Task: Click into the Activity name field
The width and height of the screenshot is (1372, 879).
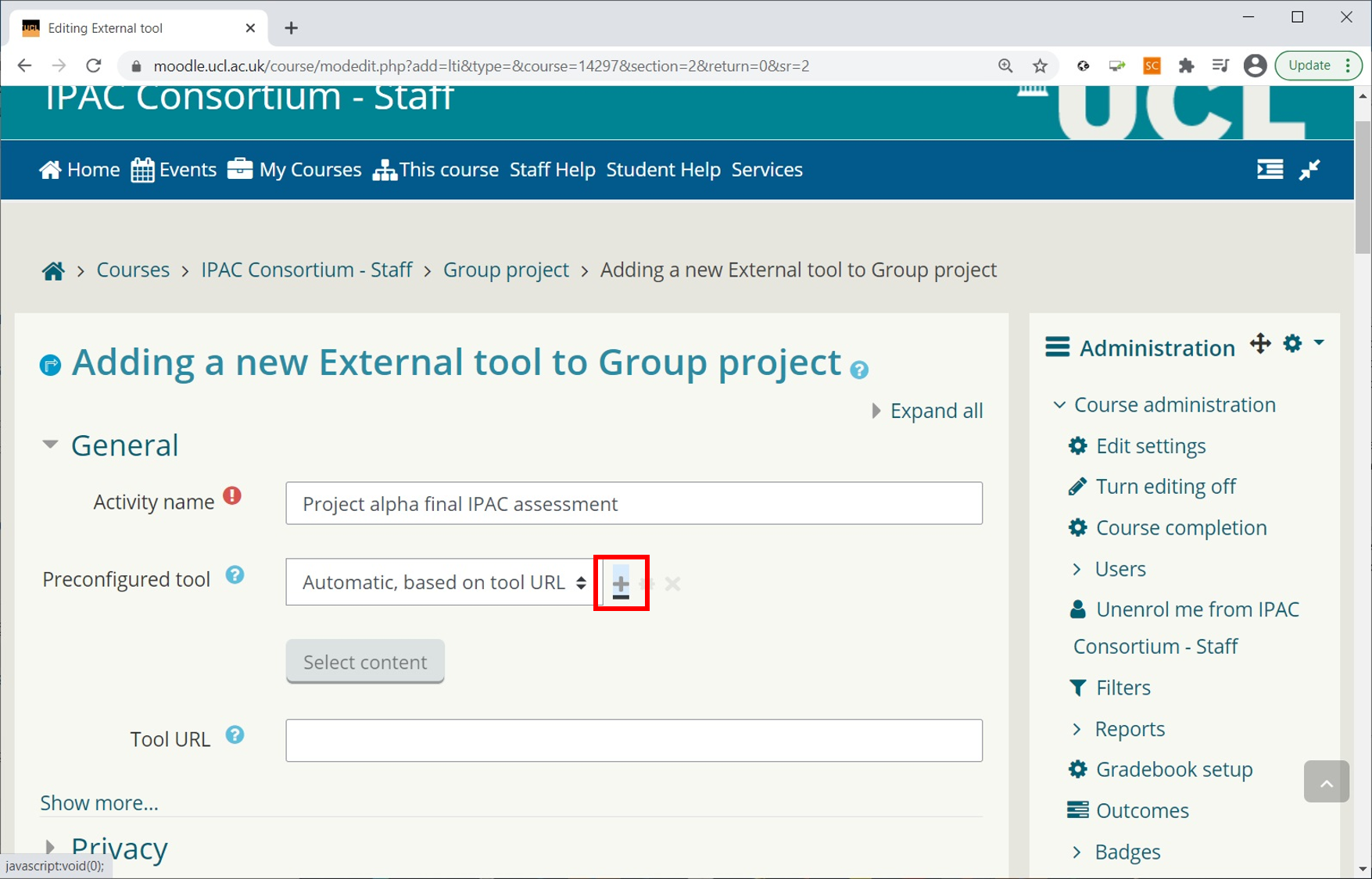Action: click(x=634, y=503)
